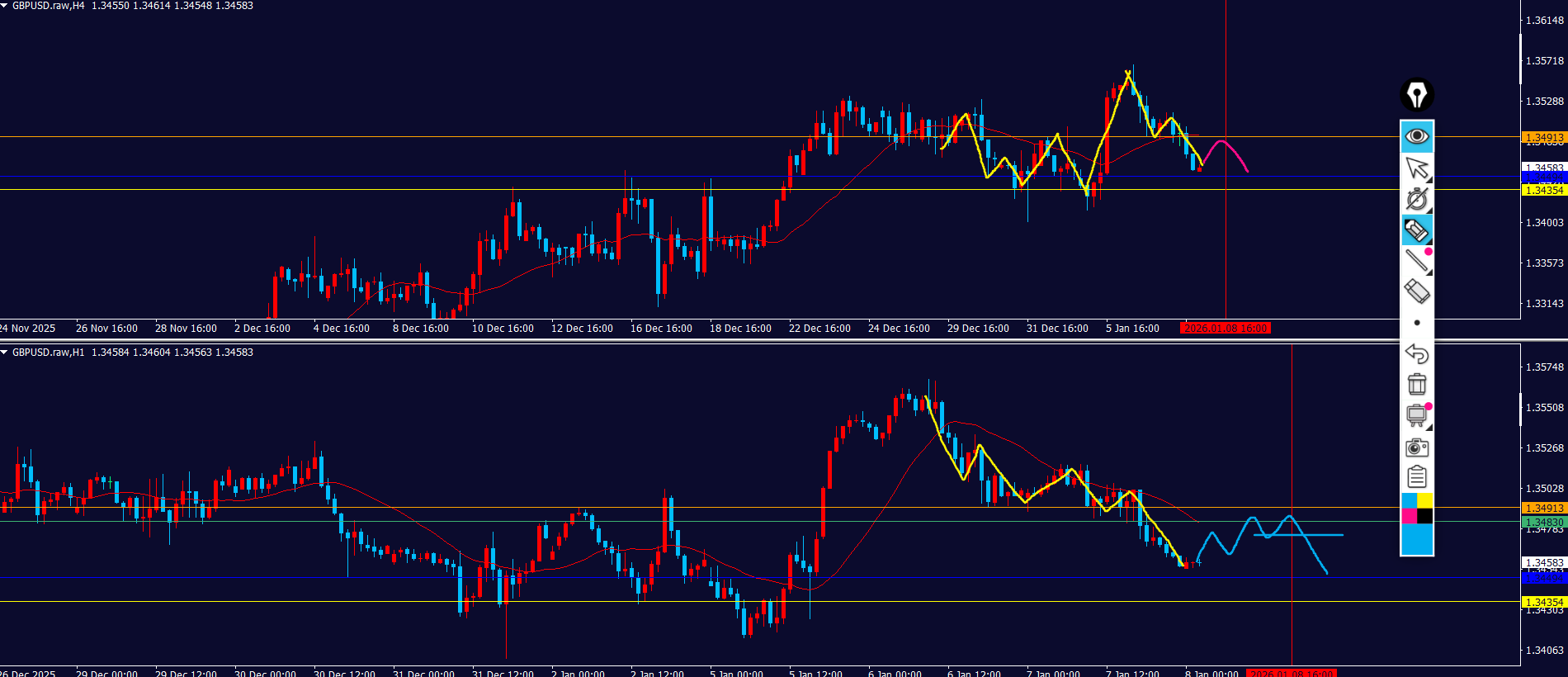This screenshot has height=677, width=1568.
Task: Select the straight line drawing tool
Action: (x=1416, y=261)
